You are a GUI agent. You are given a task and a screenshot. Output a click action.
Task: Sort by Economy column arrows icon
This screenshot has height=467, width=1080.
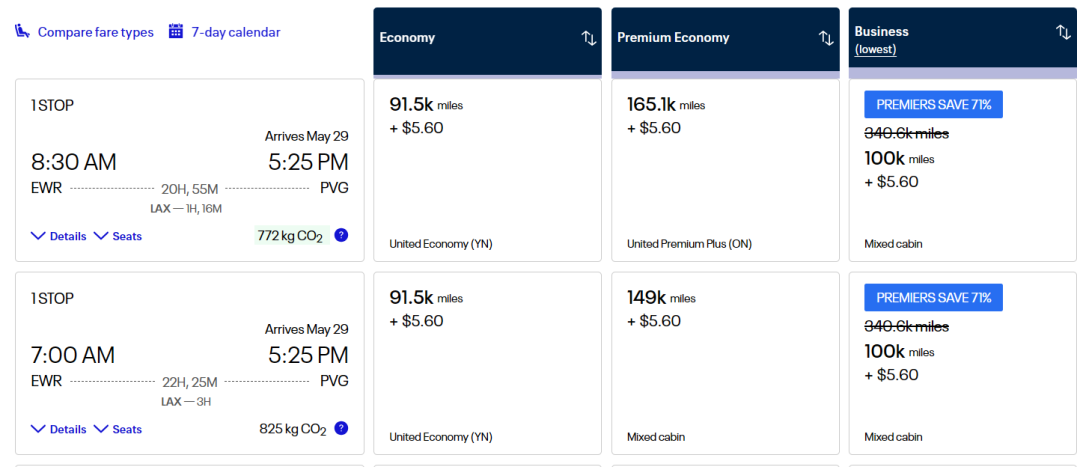point(589,38)
